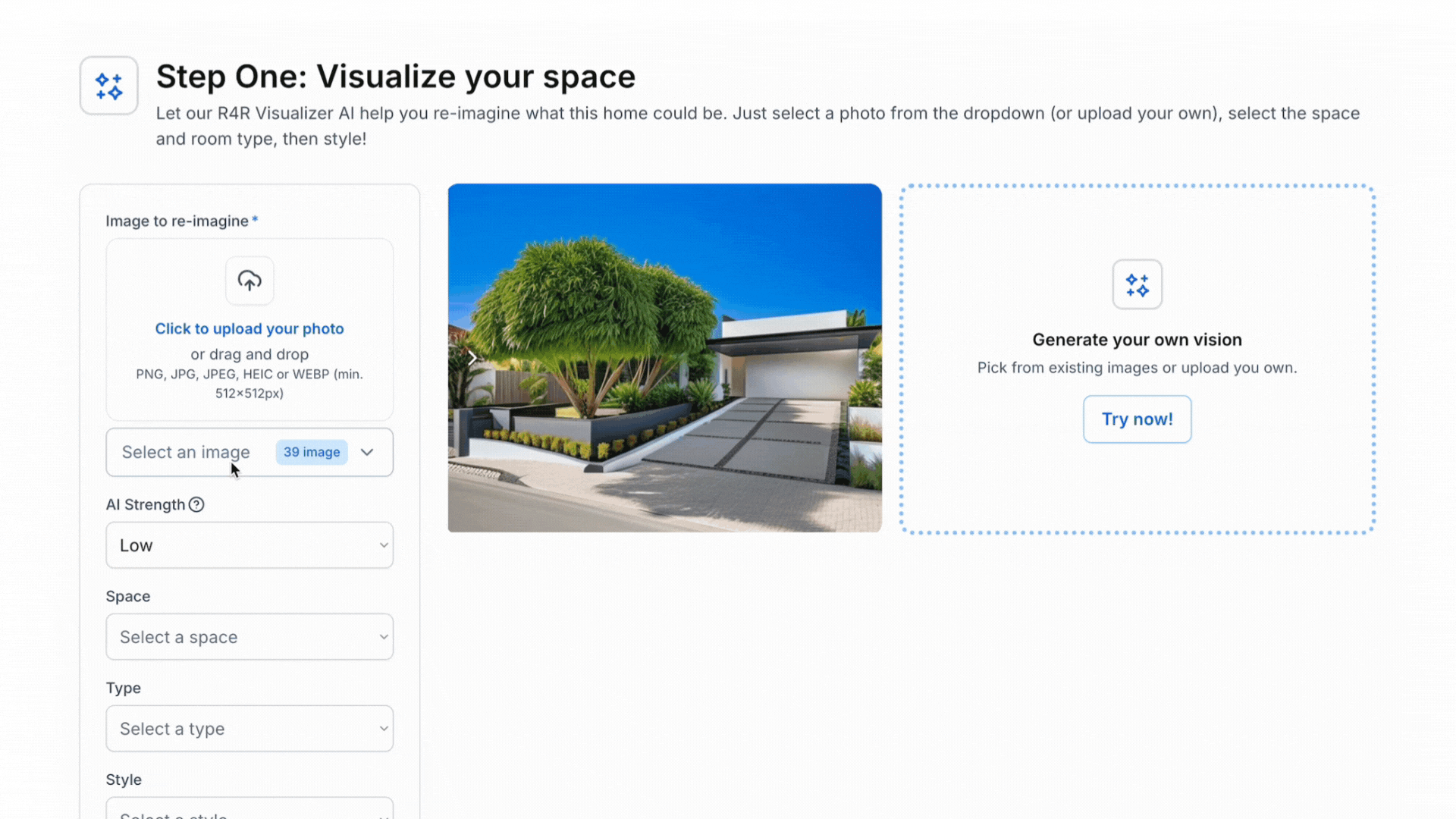
Task: Open the Select a space dropdown
Action: click(x=249, y=637)
